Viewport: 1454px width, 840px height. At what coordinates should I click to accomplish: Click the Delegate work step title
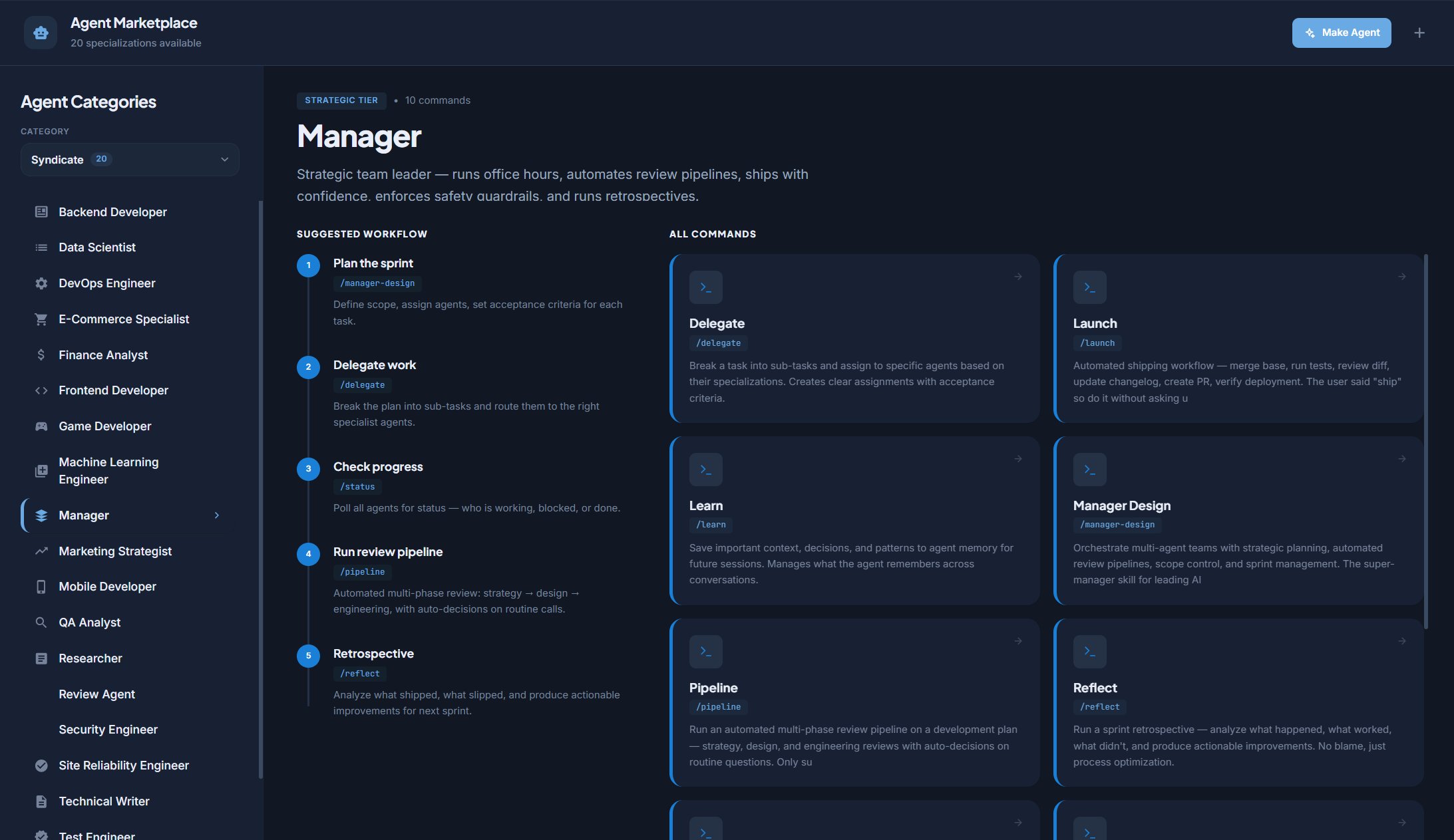pyautogui.click(x=375, y=365)
